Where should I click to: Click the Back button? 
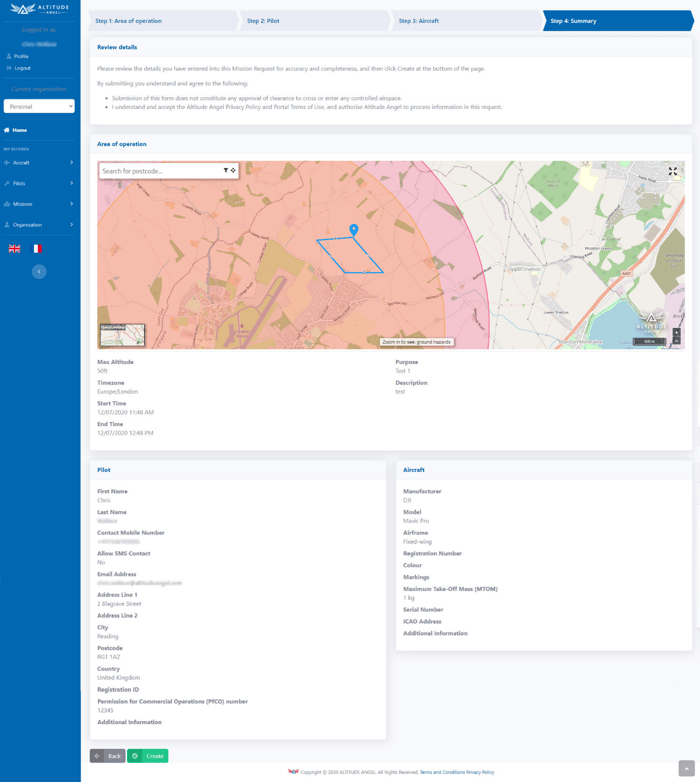click(x=107, y=756)
